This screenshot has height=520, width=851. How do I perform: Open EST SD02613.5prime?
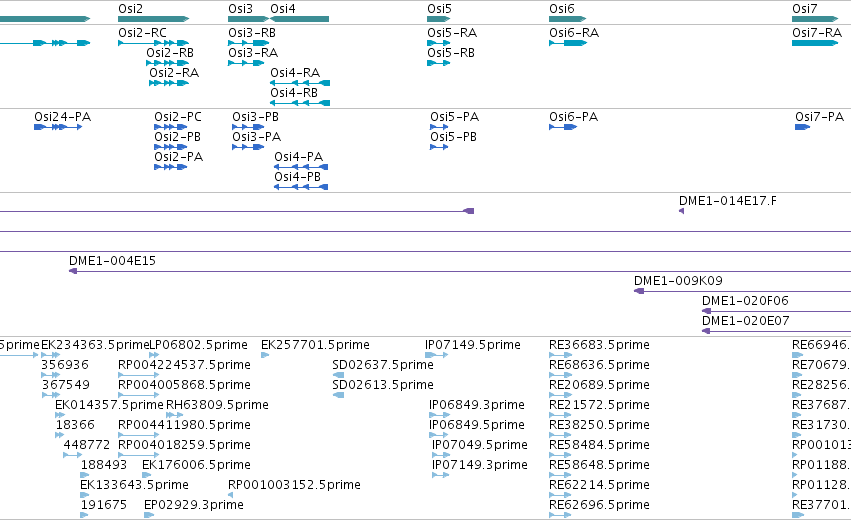383,385
